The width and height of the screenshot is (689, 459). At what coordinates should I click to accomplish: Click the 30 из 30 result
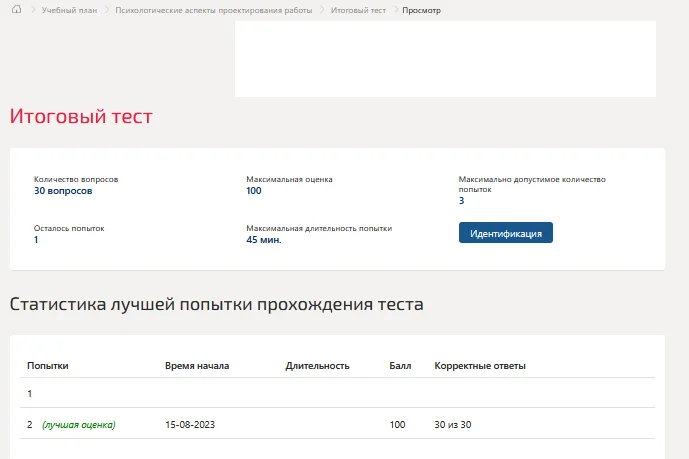[x=453, y=425]
